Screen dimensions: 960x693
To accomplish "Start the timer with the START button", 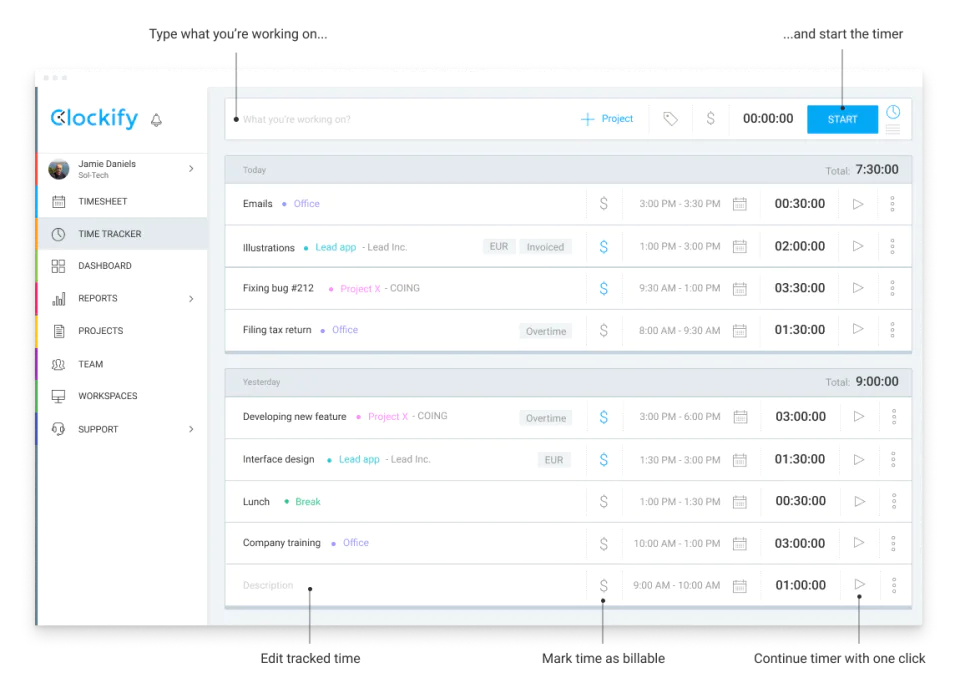I will pos(842,119).
